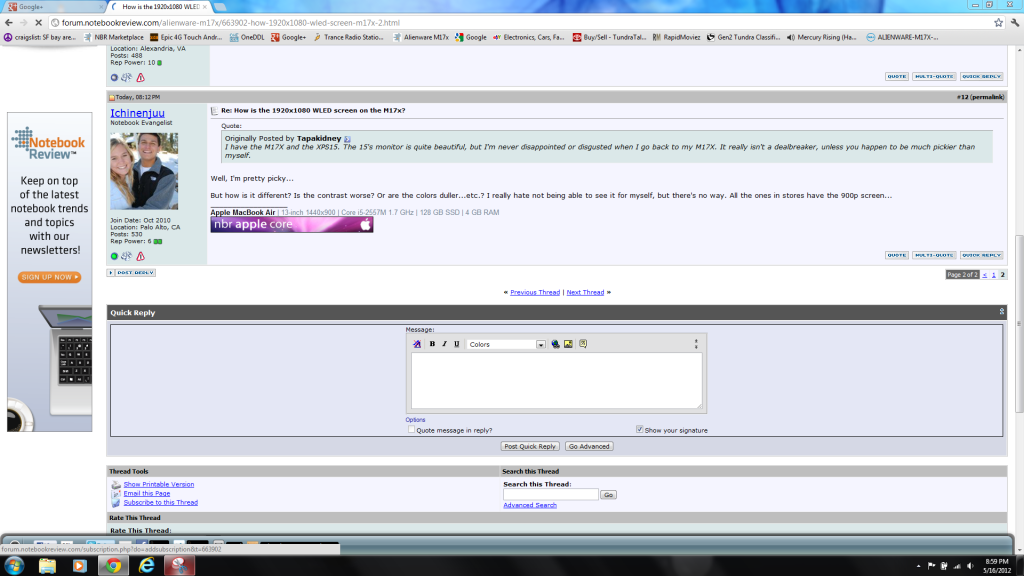Click the Wrap Quote tags icon
The width and height of the screenshot is (1024, 576).
coord(583,344)
